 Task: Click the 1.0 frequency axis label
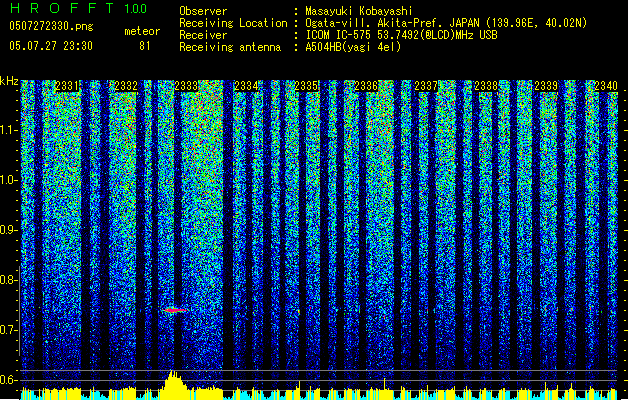coord(8,180)
